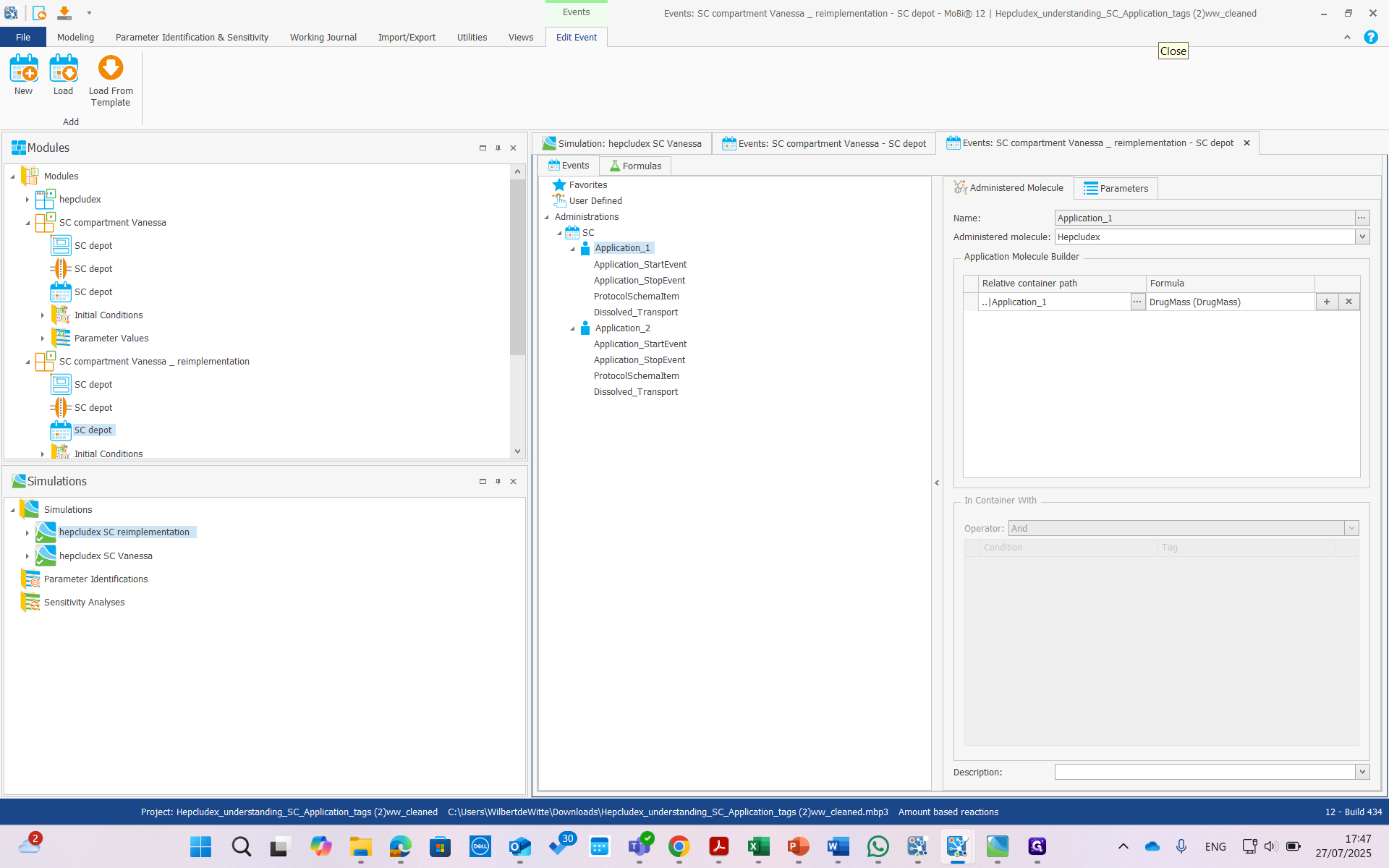Click the help question mark icon
Viewport: 1389px width, 868px height.
[x=1370, y=38]
